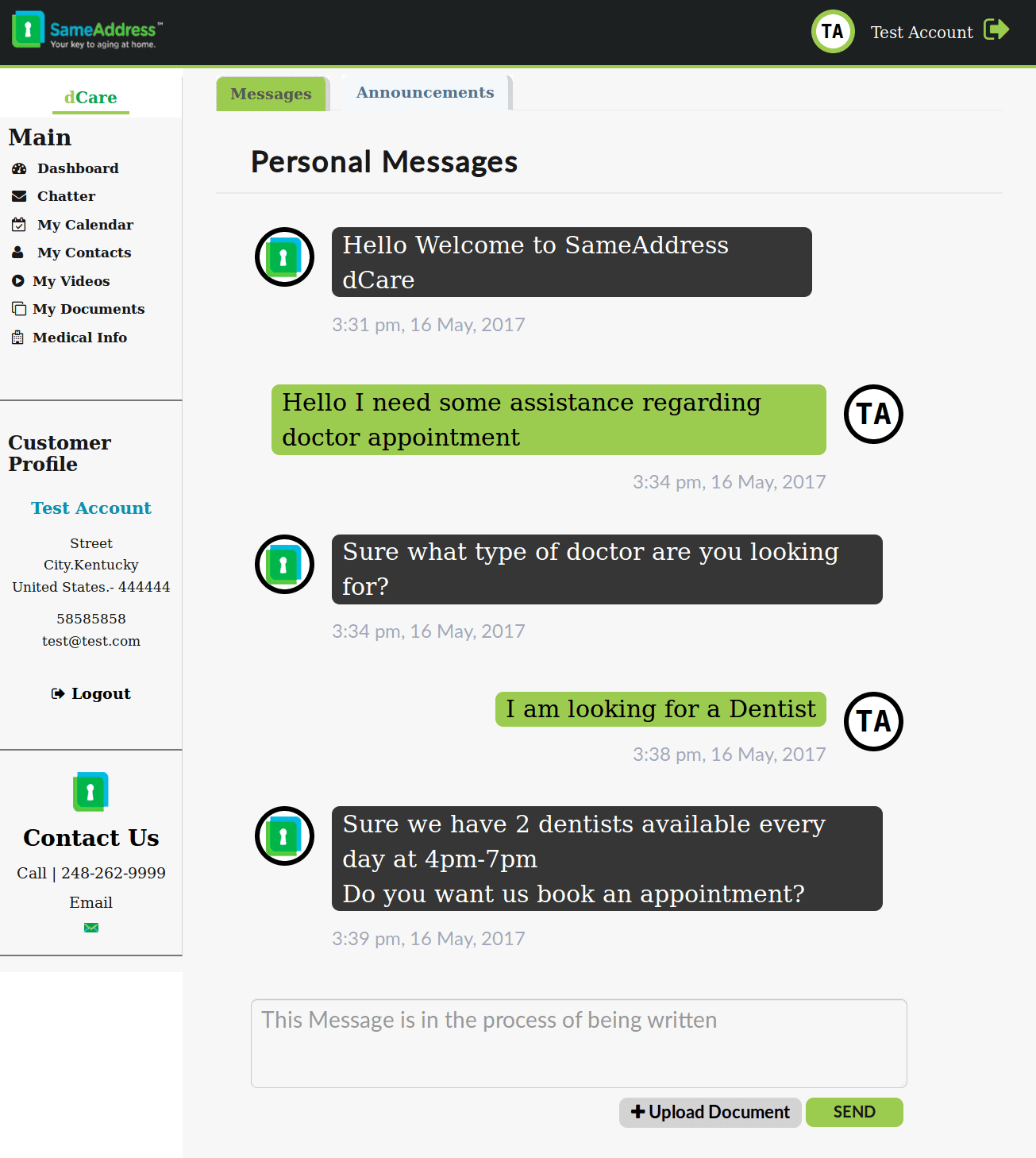This screenshot has height=1158, width=1036.
Task: Click the Hello Welcome to SameAddress message
Action: coord(572,262)
